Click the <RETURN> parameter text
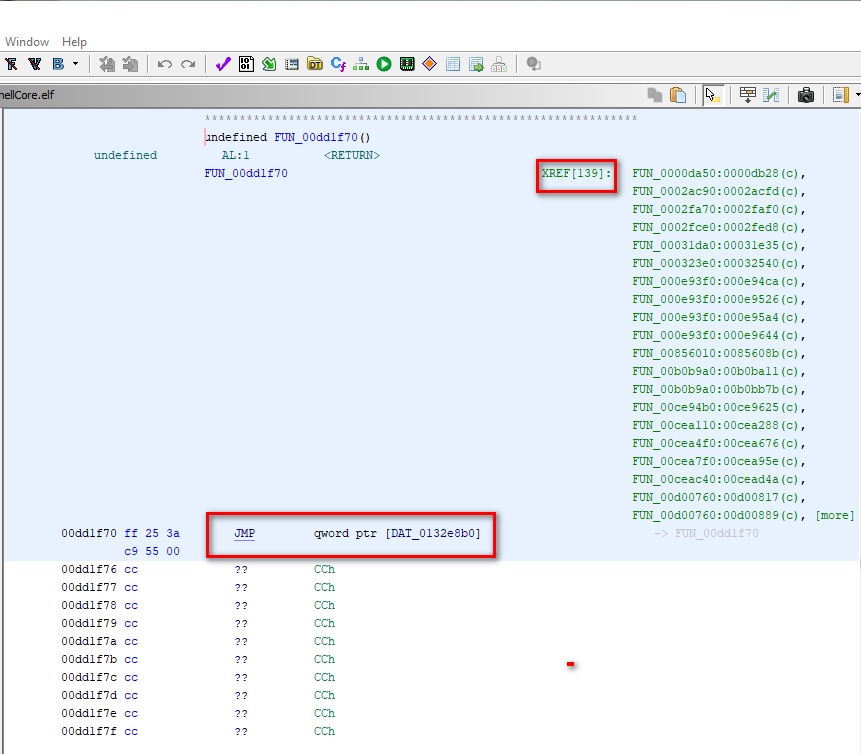This screenshot has width=861, height=754. 351,155
